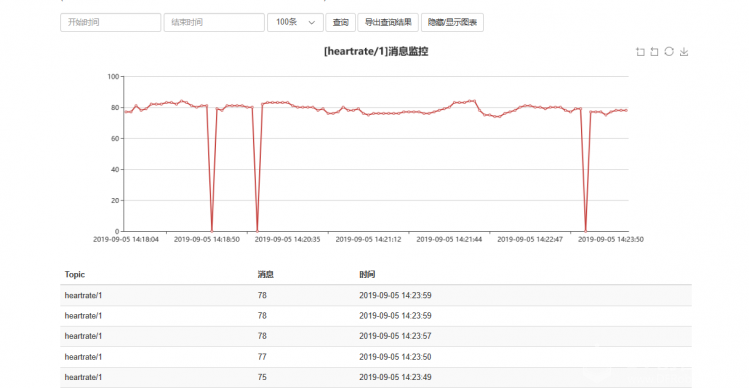The height and width of the screenshot is (388, 749).
Task: Click x-axis label 2019-09-05 14:22:47
Action: tap(530, 239)
